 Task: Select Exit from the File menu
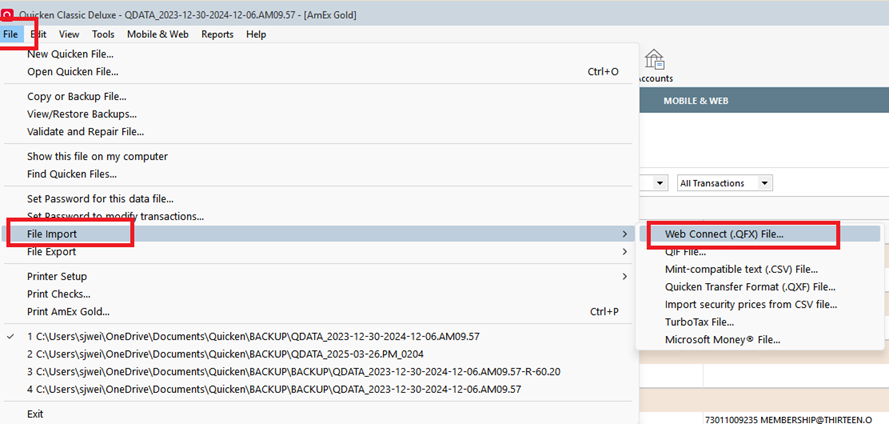coord(35,414)
